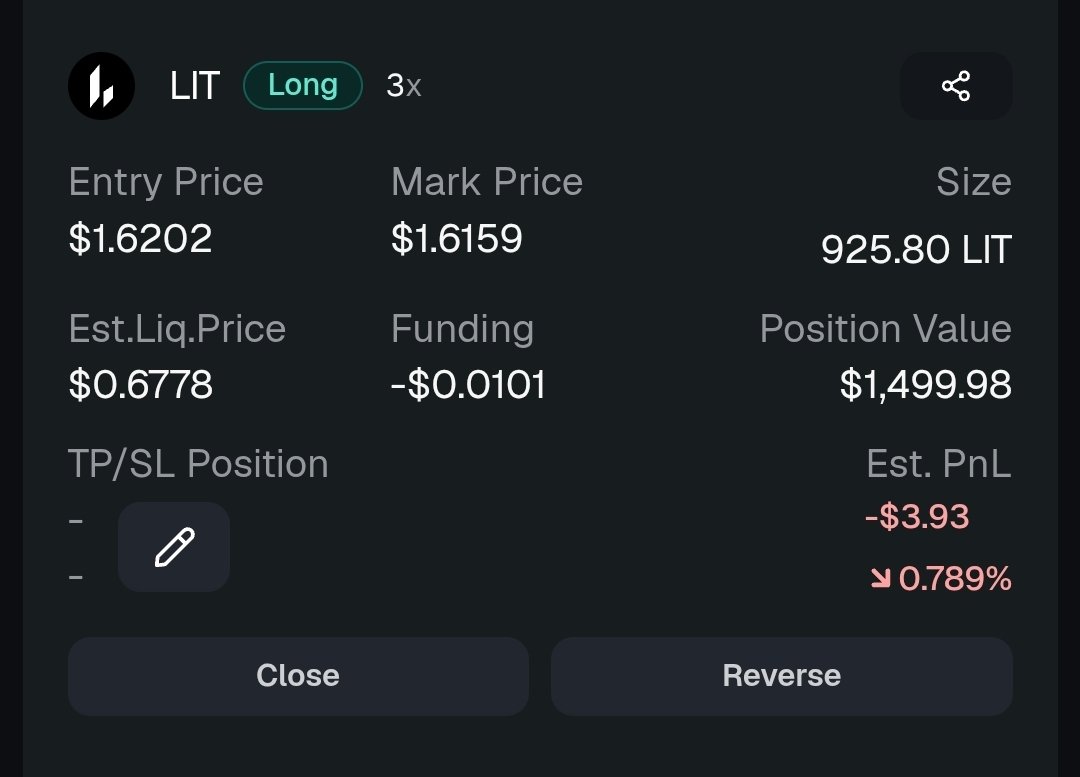Open TP/SL edit pencil icon
The image size is (1080, 777).
[174, 547]
